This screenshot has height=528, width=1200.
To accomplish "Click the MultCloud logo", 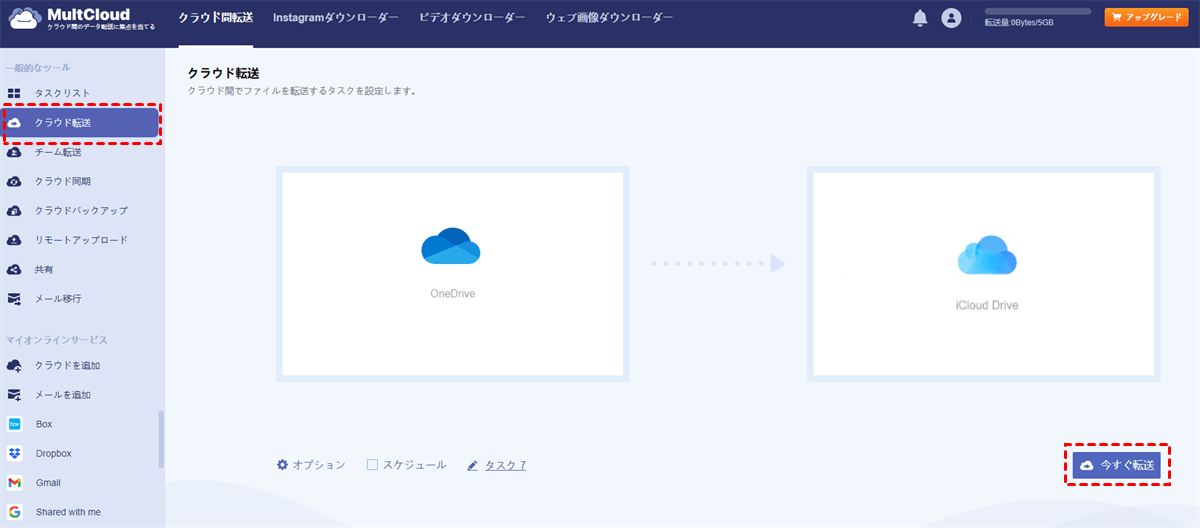I will coord(82,18).
